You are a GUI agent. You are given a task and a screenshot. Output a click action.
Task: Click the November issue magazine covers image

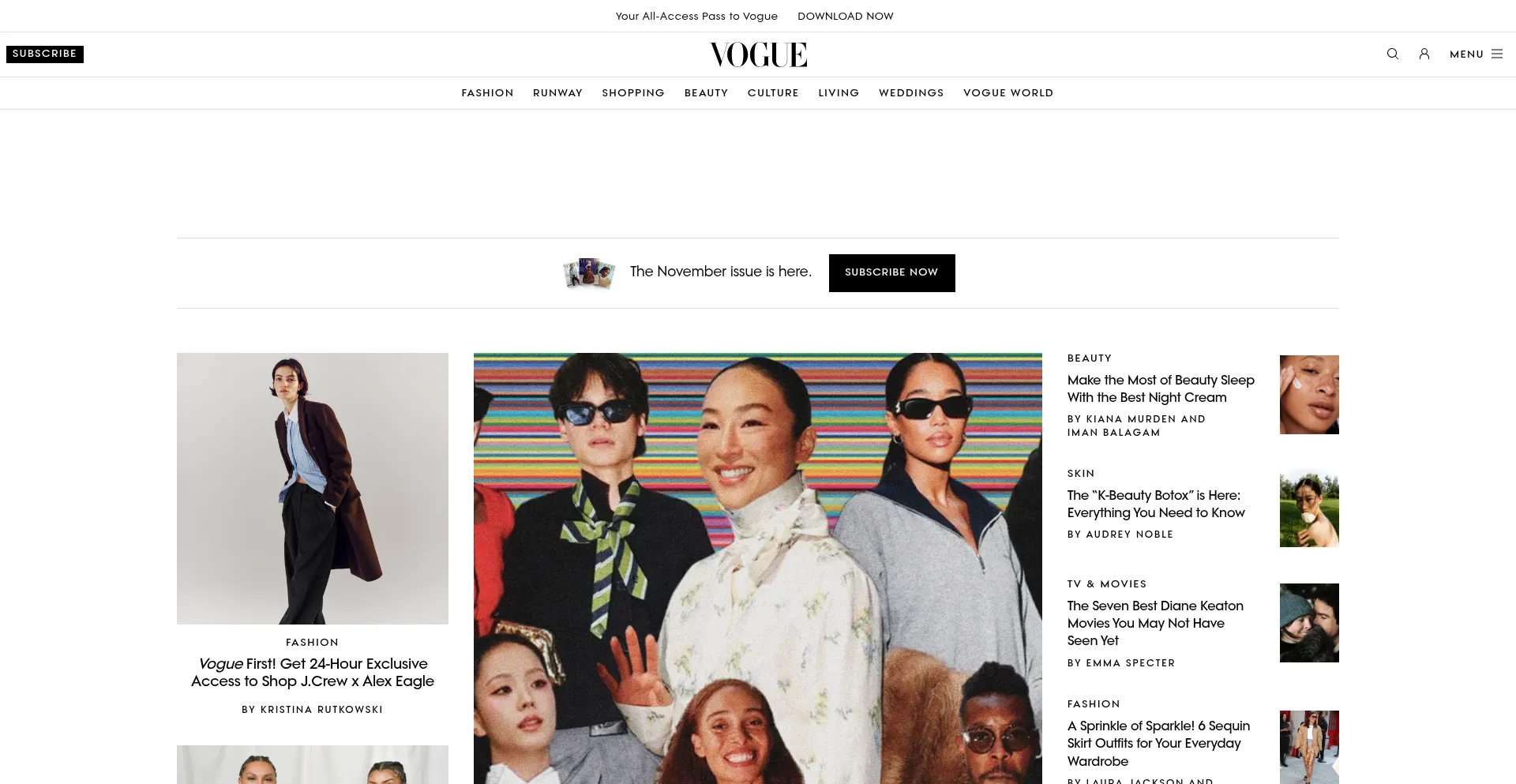point(589,272)
